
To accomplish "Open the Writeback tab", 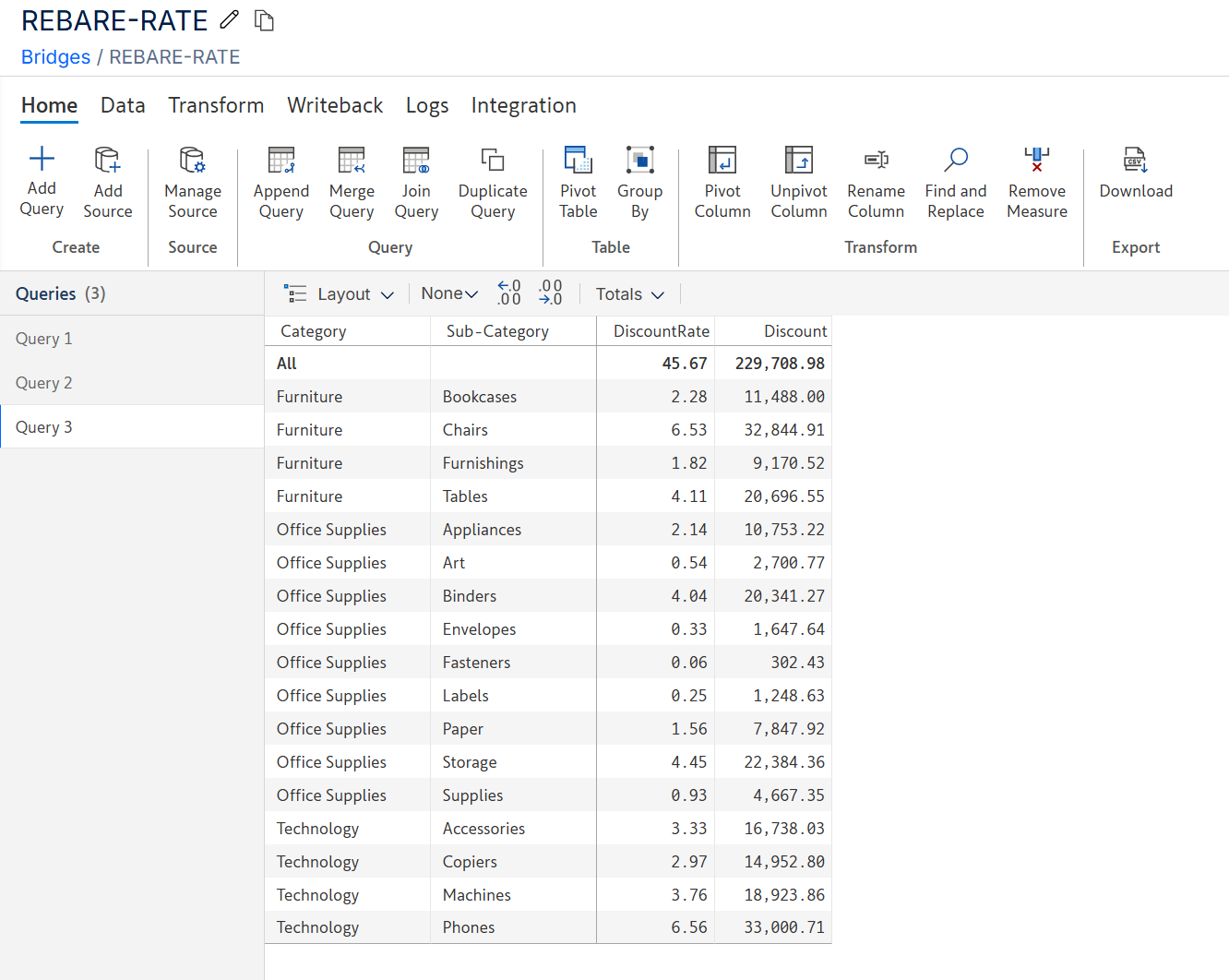I will pos(335,105).
